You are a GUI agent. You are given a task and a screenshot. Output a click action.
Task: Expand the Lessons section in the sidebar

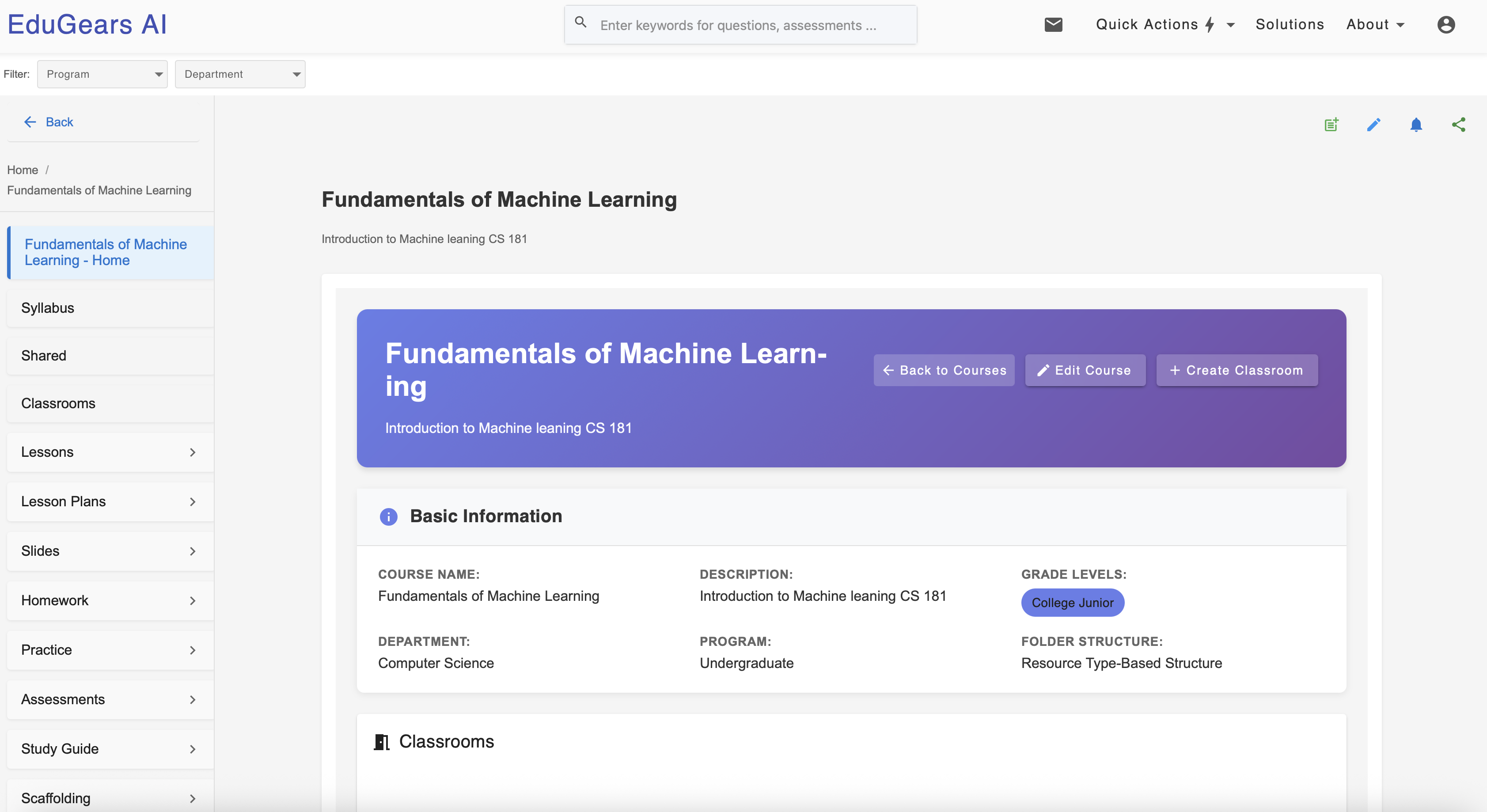pyautogui.click(x=110, y=452)
